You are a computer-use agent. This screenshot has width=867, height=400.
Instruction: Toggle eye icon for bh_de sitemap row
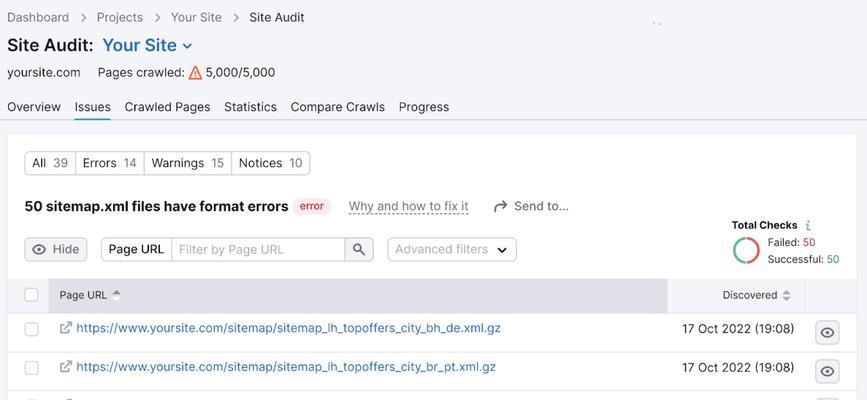coord(827,333)
